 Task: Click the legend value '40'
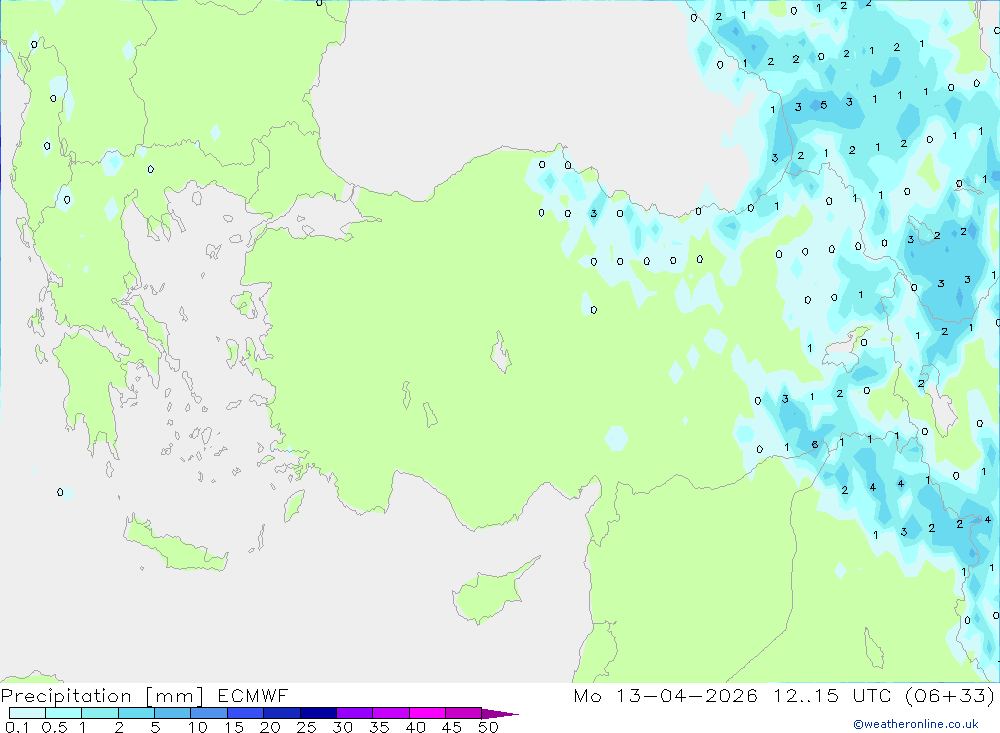tap(415, 727)
